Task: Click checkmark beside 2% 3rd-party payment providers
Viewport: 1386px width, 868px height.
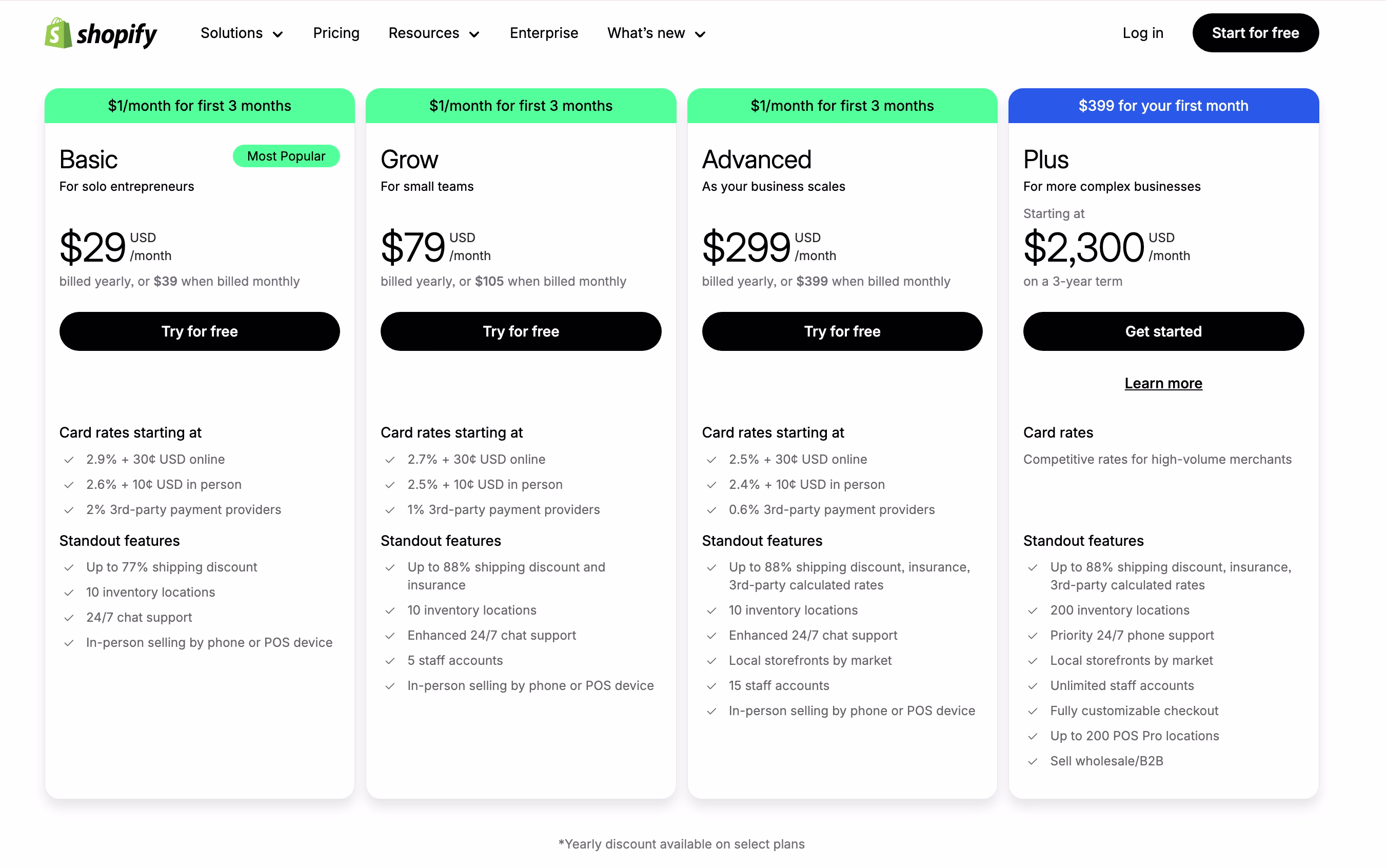Action: point(69,510)
